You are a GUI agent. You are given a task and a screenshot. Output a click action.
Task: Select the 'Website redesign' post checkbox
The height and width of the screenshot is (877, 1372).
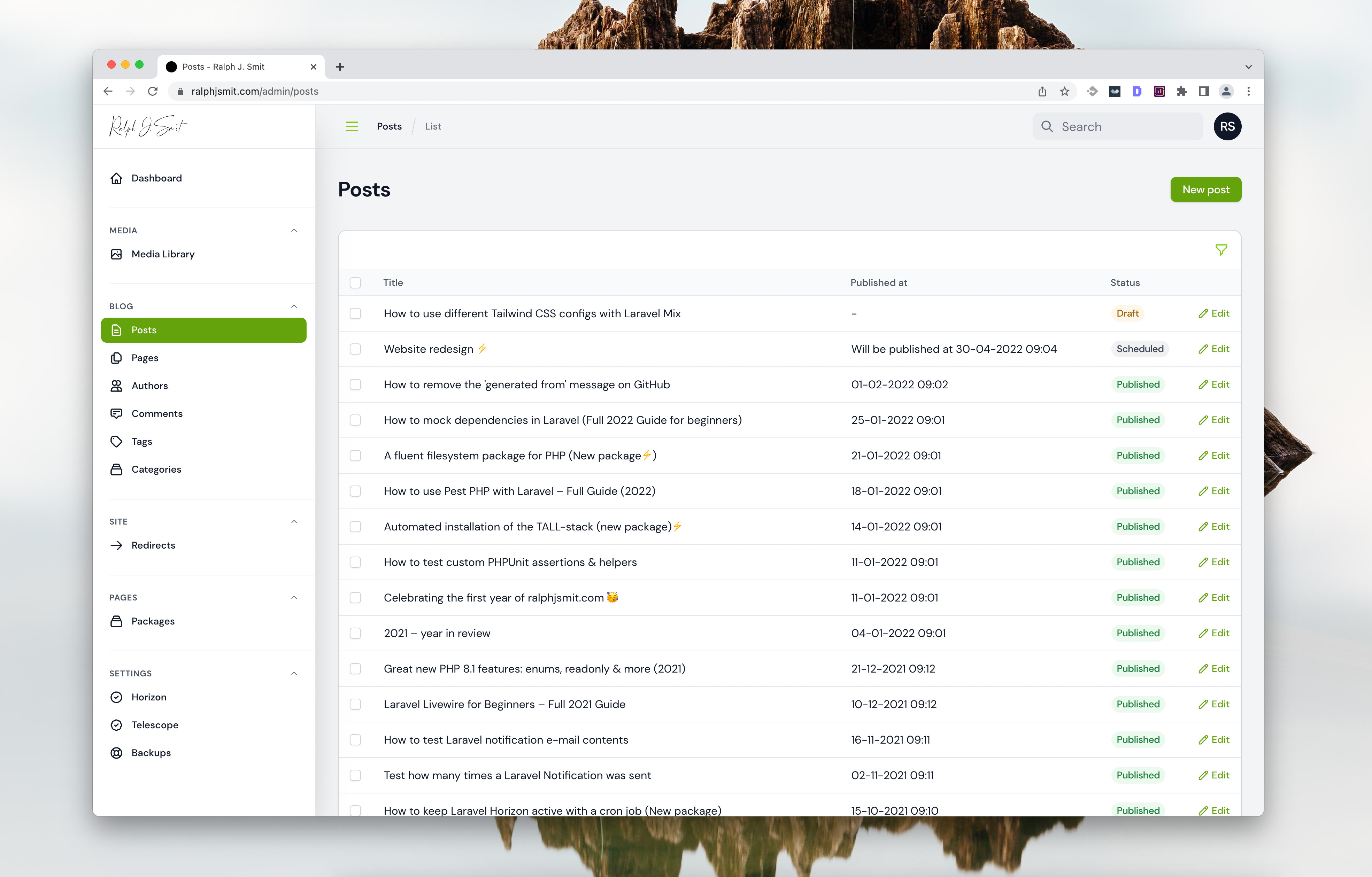coord(355,349)
